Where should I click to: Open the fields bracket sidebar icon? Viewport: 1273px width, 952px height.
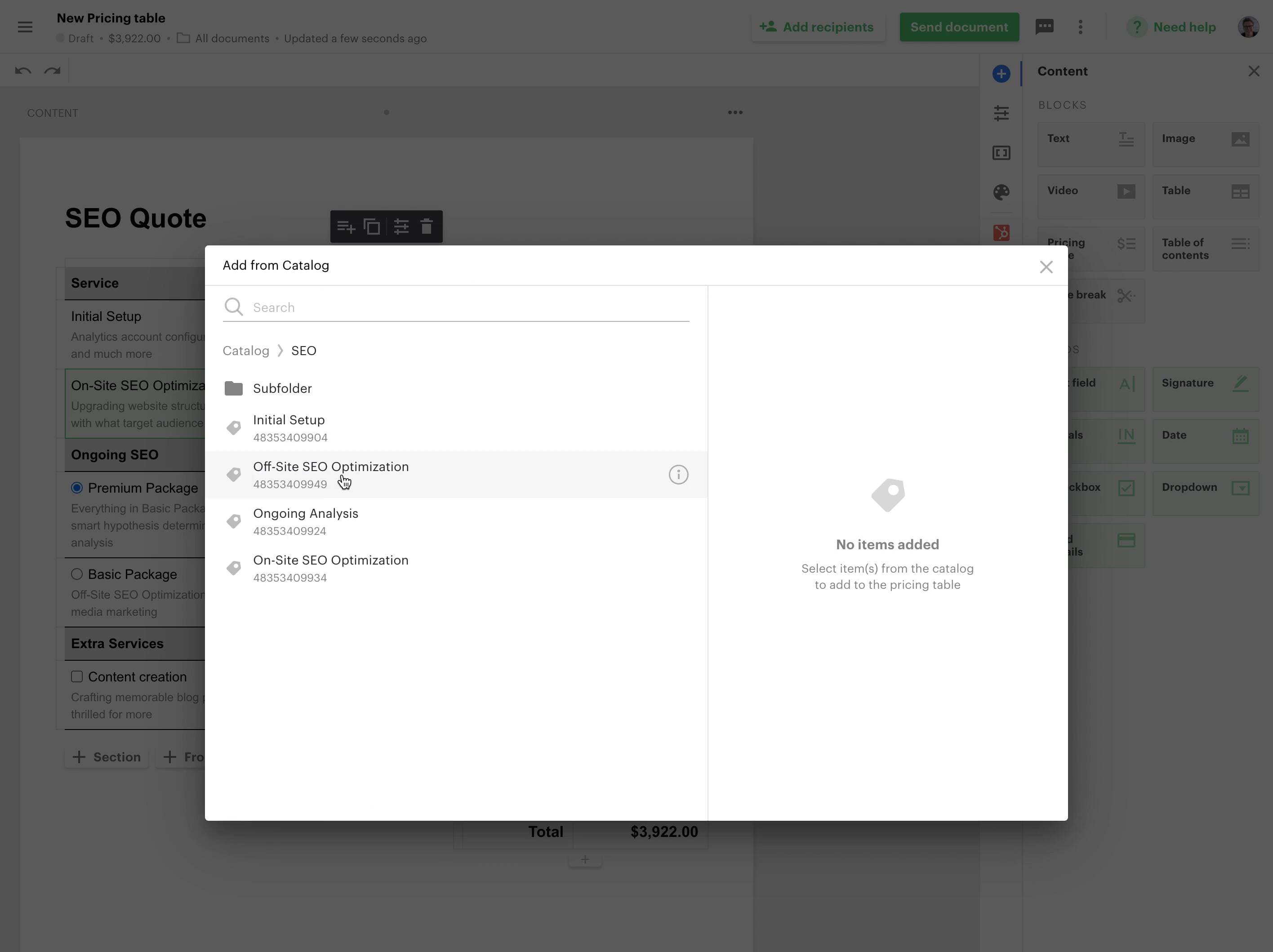[1001, 152]
